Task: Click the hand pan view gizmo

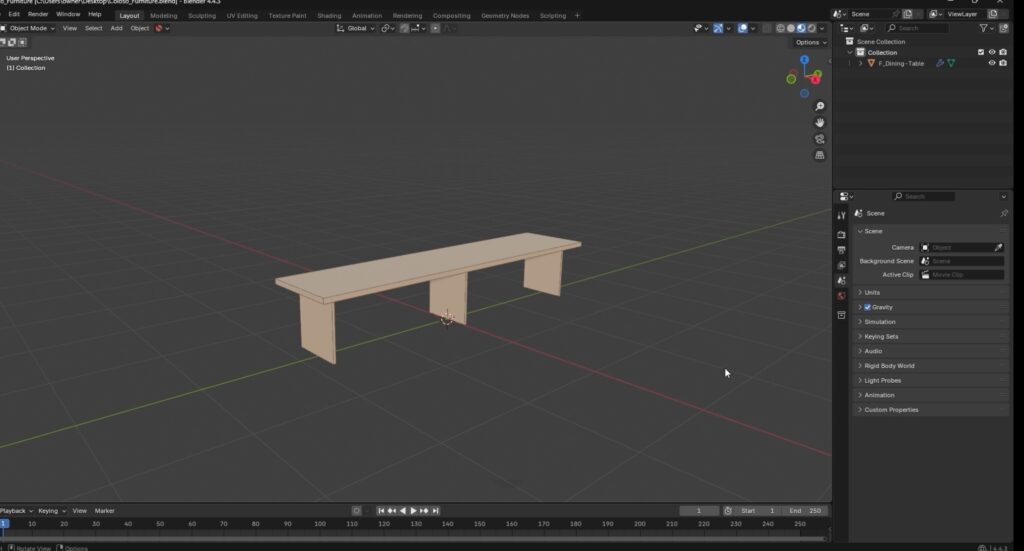Action: 820,123
